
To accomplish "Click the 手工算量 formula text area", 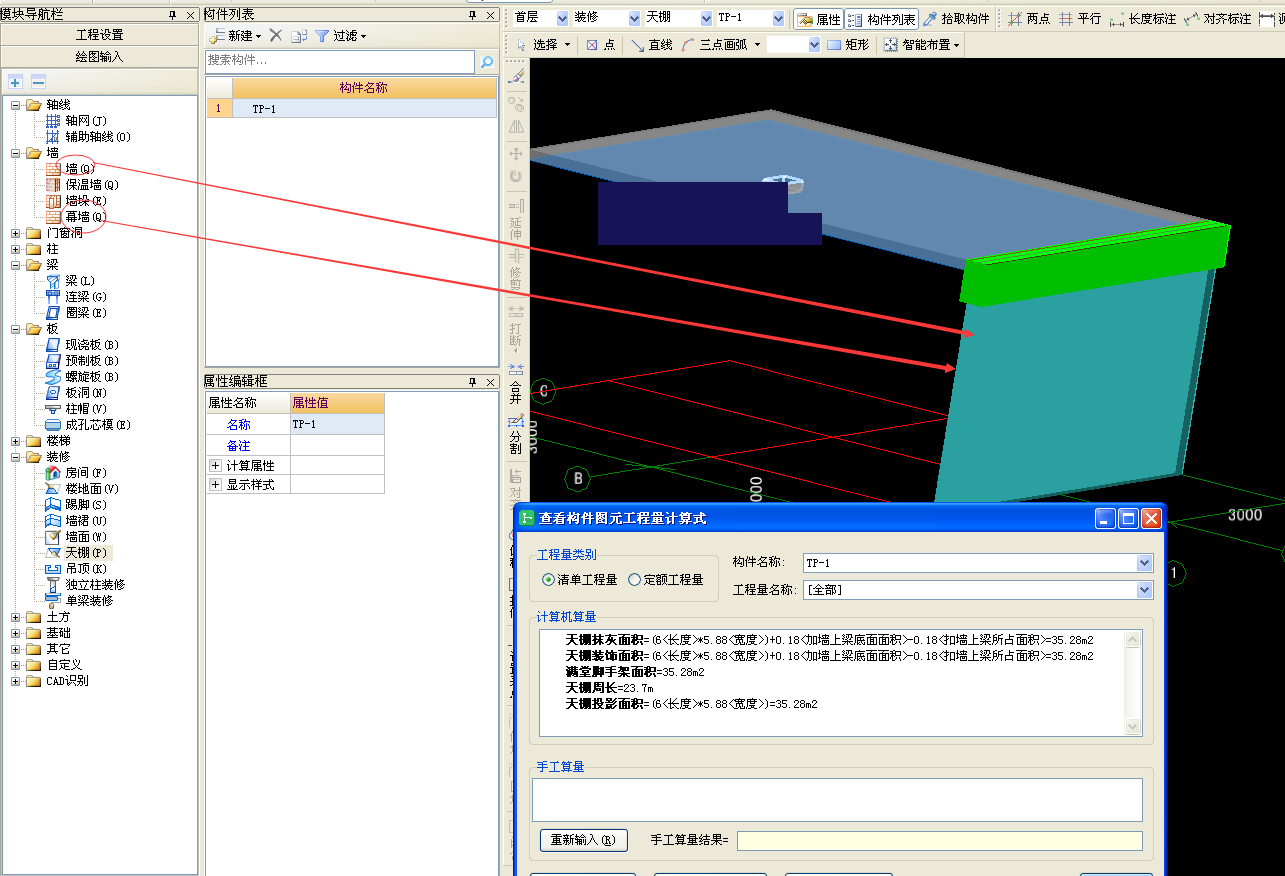I will [x=837, y=800].
